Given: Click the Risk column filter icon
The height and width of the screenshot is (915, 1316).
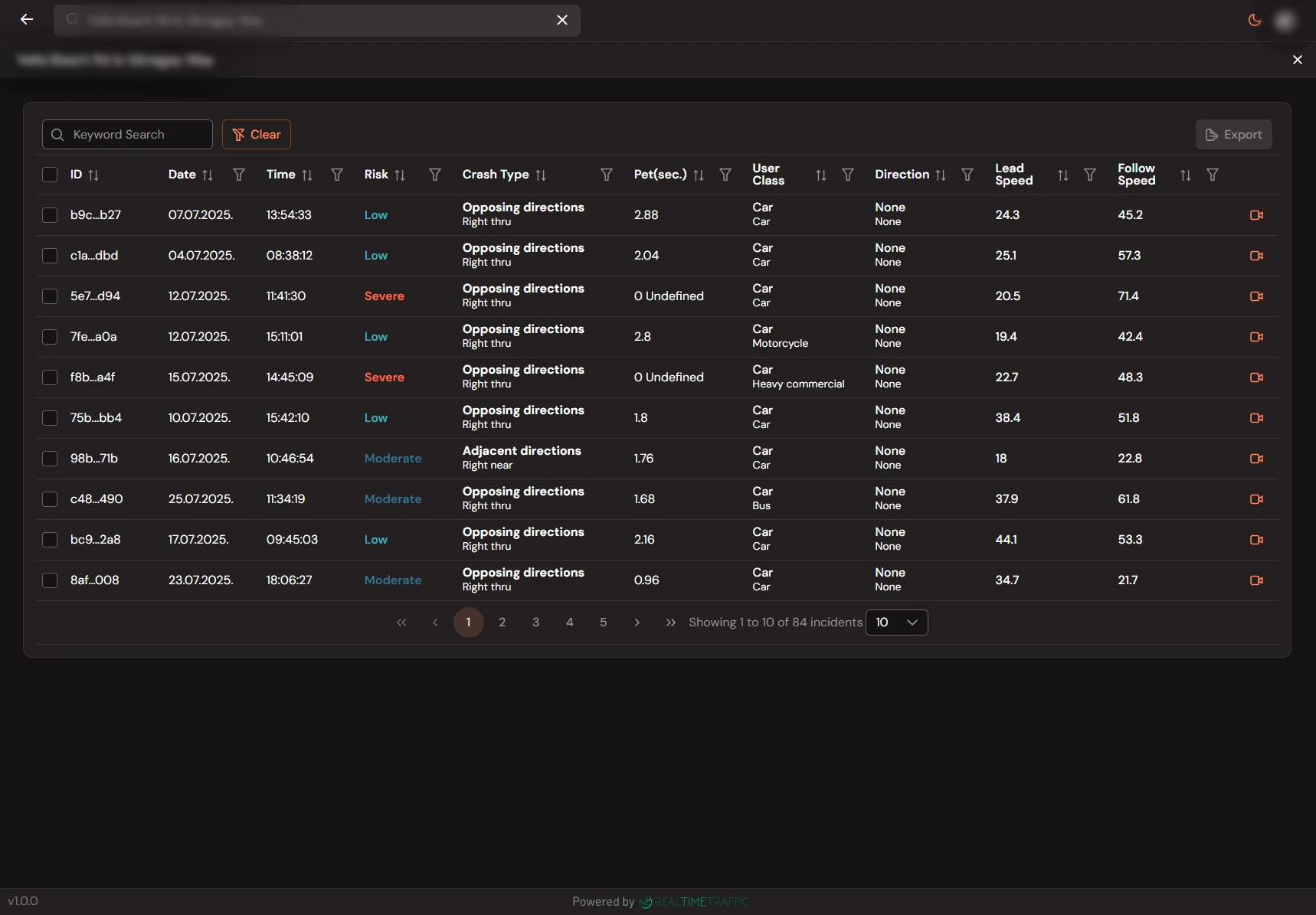Looking at the screenshot, I should [x=434, y=175].
